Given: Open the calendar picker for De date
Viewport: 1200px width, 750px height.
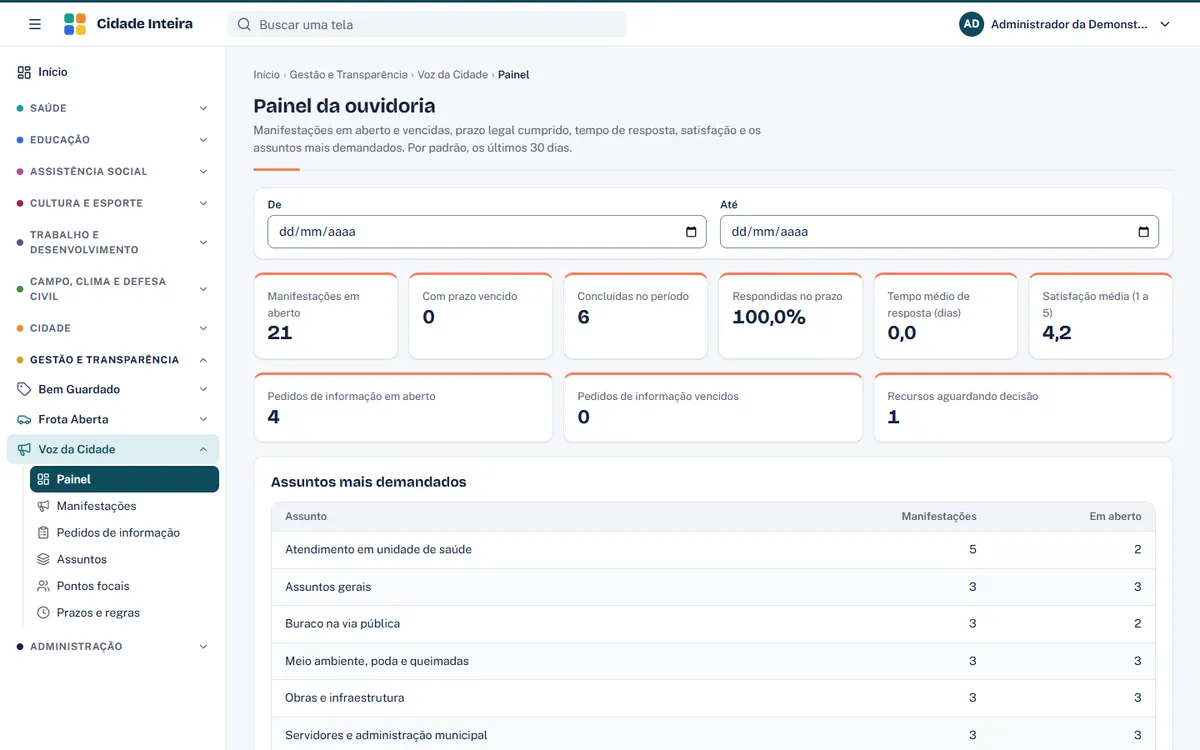Looking at the screenshot, I should [691, 232].
